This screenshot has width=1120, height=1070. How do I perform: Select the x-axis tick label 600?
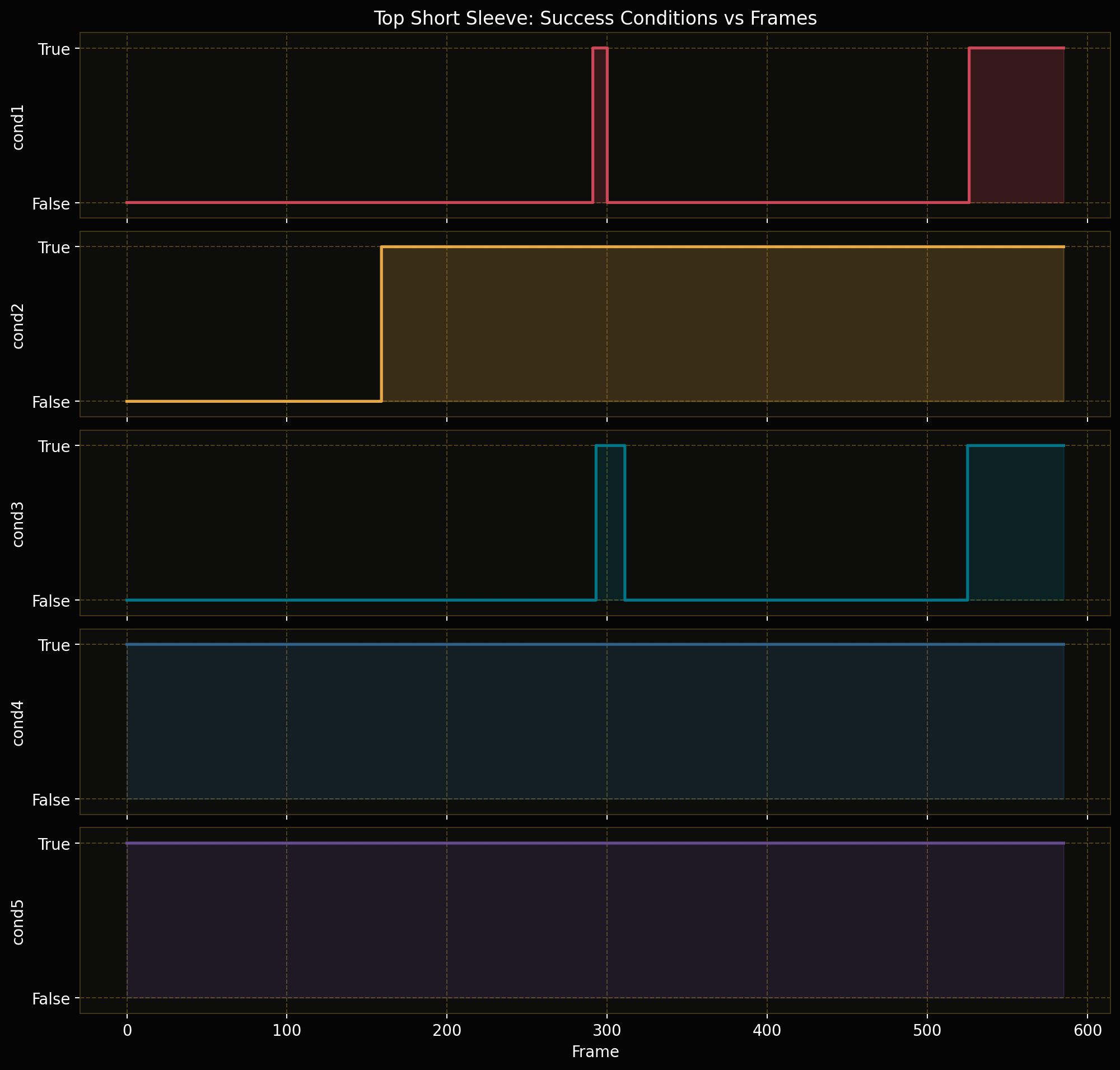pos(1088,1030)
